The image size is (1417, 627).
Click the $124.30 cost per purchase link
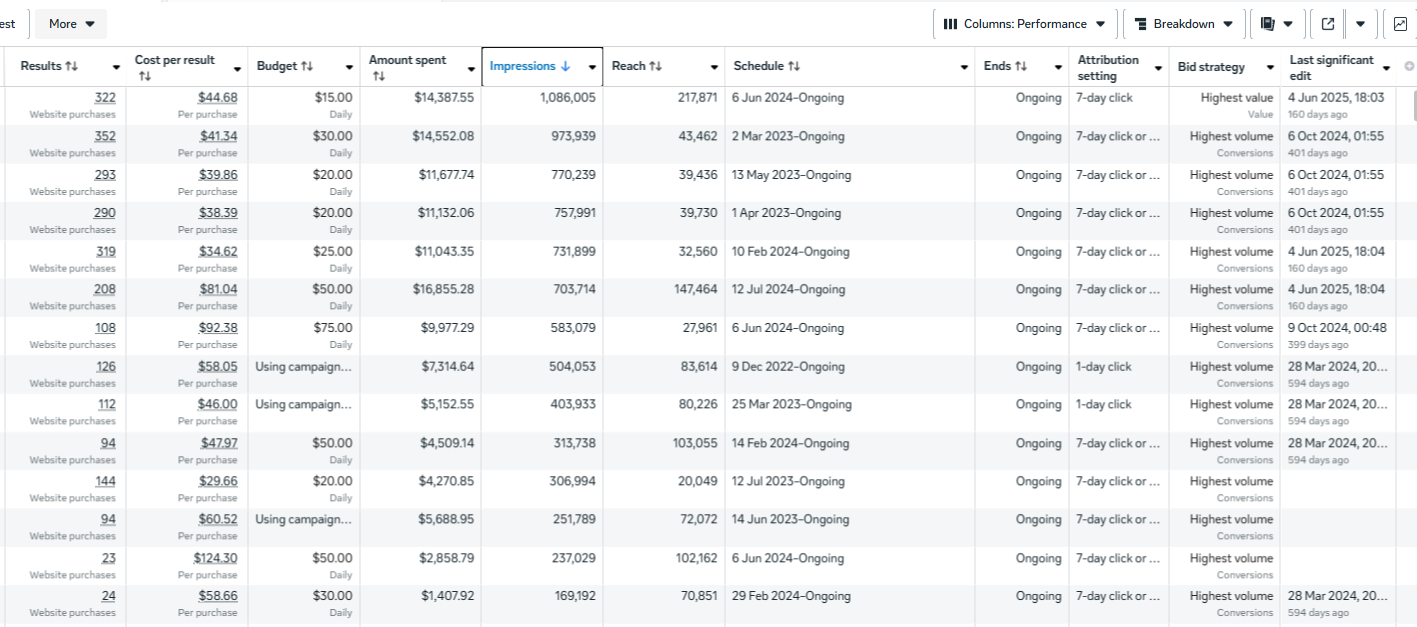[x=217, y=558]
